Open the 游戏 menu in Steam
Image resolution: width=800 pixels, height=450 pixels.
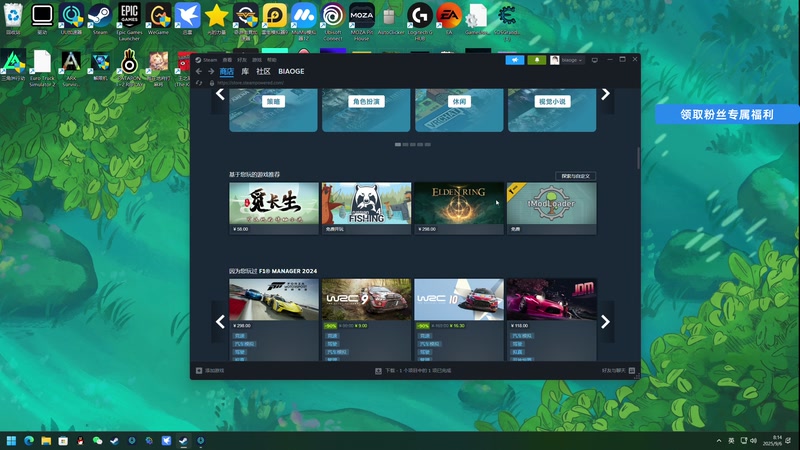[x=257, y=60]
